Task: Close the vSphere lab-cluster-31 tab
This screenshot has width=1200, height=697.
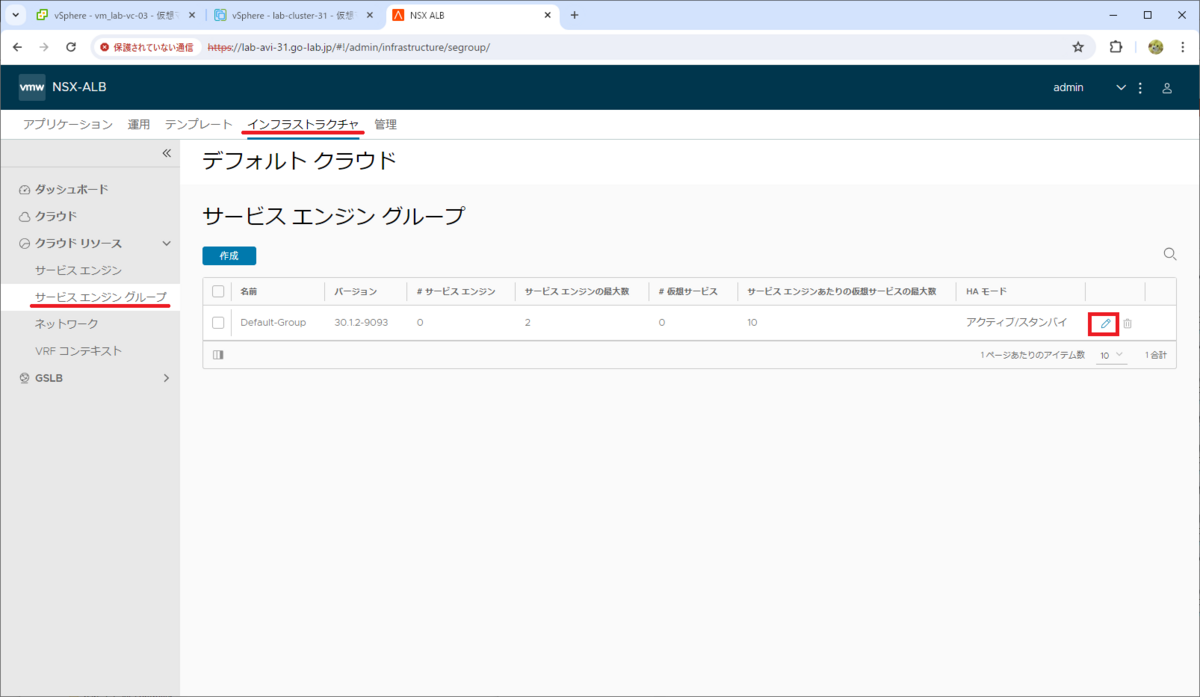Action: pos(370,15)
